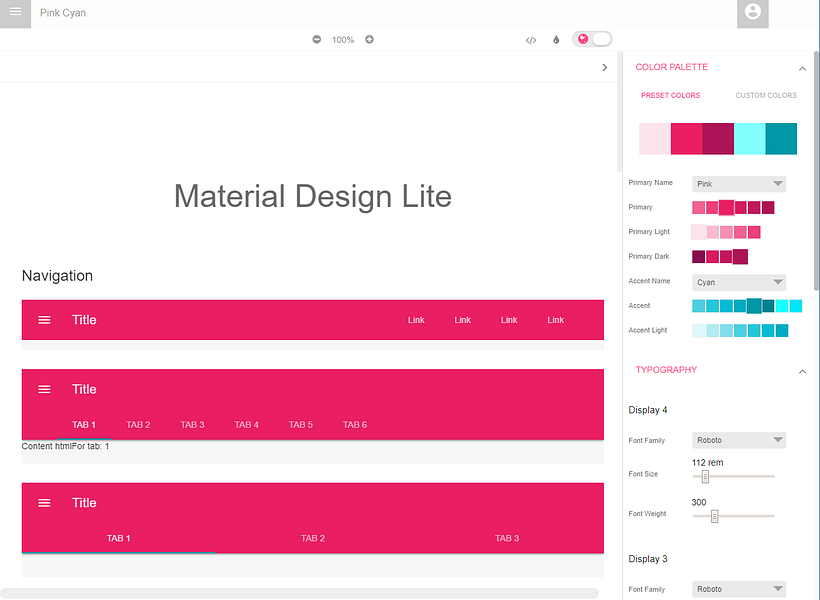This screenshot has width=820, height=600.
Task: Select TAB 3 in six-tab header
Action: click(x=192, y=425)
